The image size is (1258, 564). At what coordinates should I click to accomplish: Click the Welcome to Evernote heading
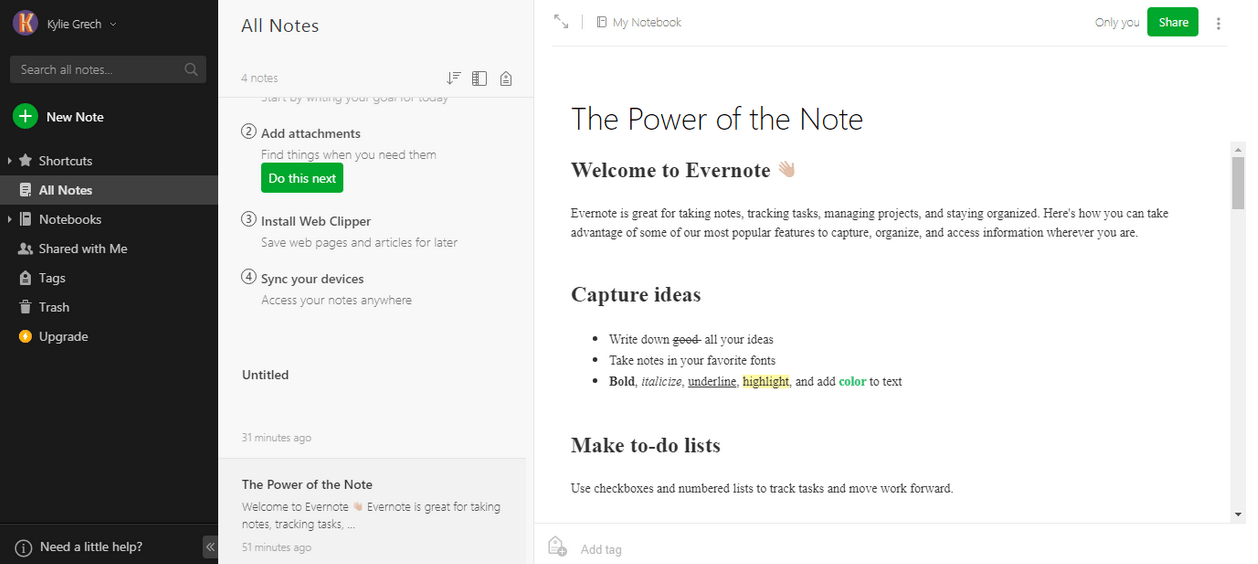(683, 170)
